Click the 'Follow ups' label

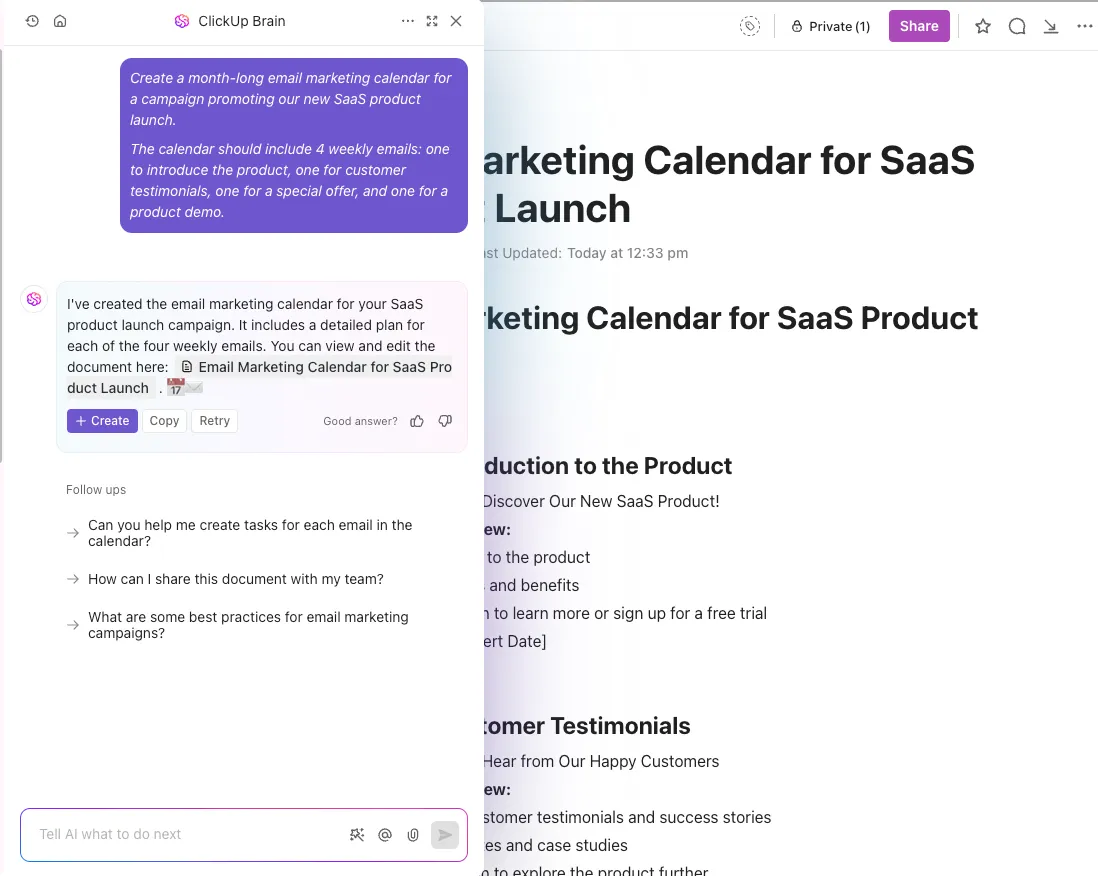[x=96, y=489]
